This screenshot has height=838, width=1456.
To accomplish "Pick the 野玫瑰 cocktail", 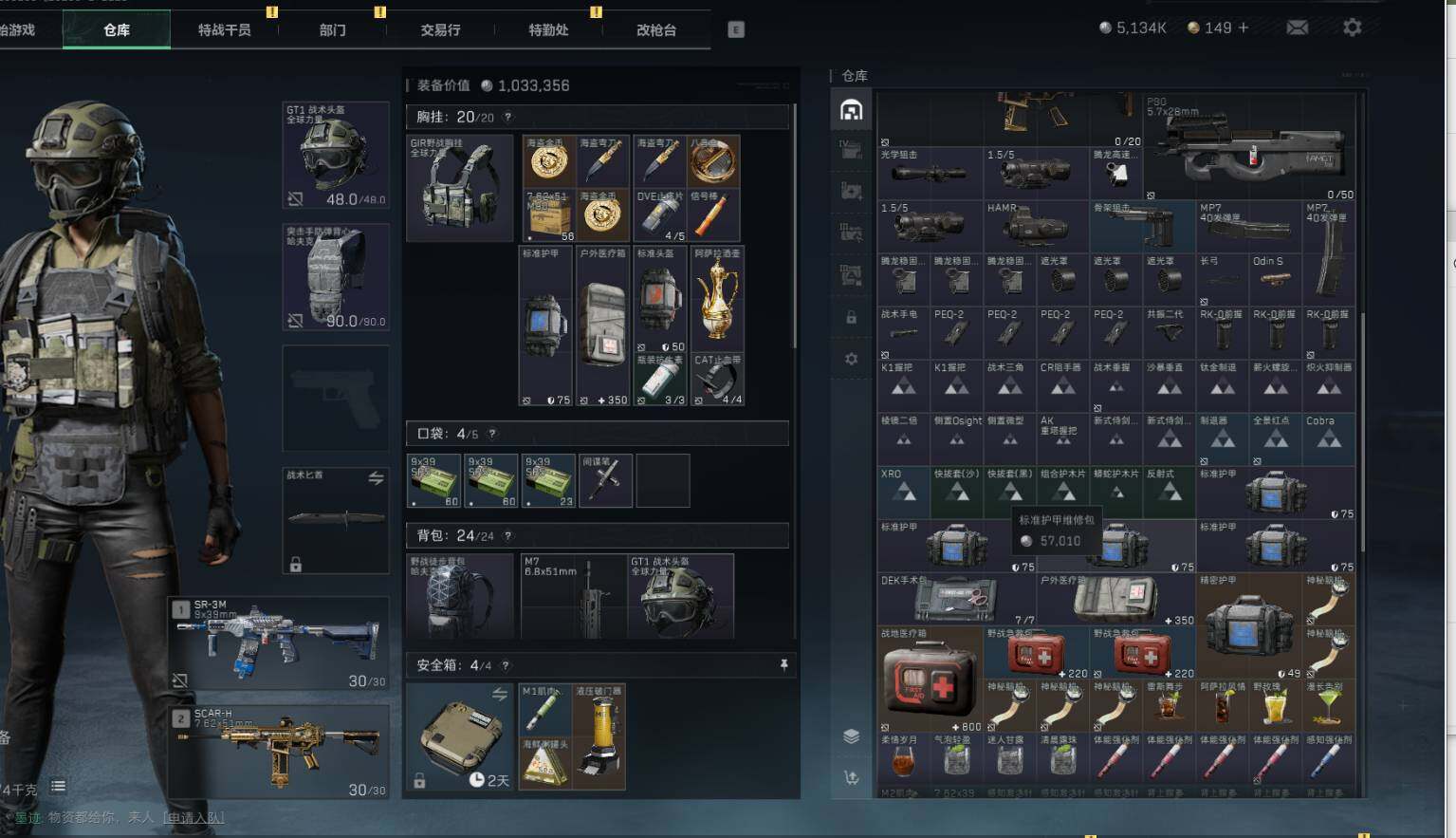I will [1276, 705].
